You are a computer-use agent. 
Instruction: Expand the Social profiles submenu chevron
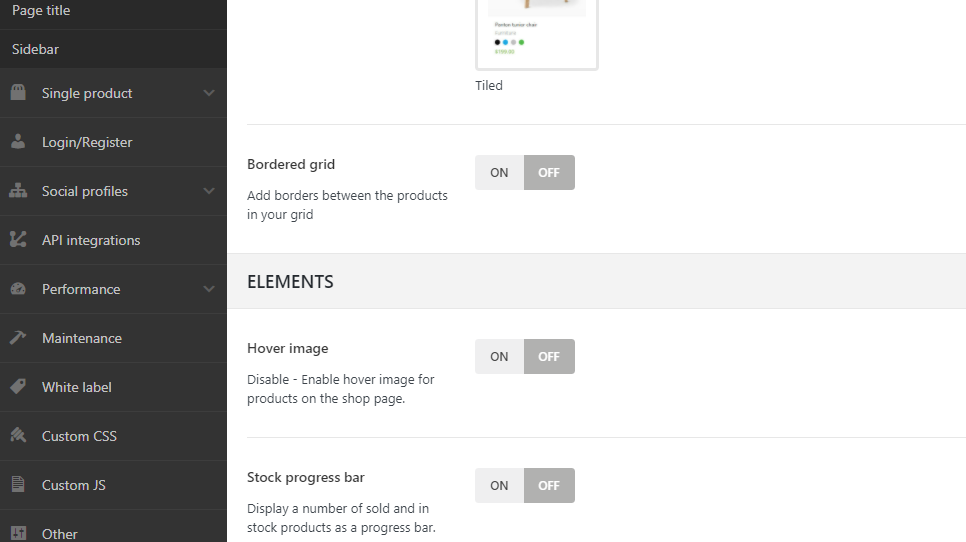click(209, 191)
